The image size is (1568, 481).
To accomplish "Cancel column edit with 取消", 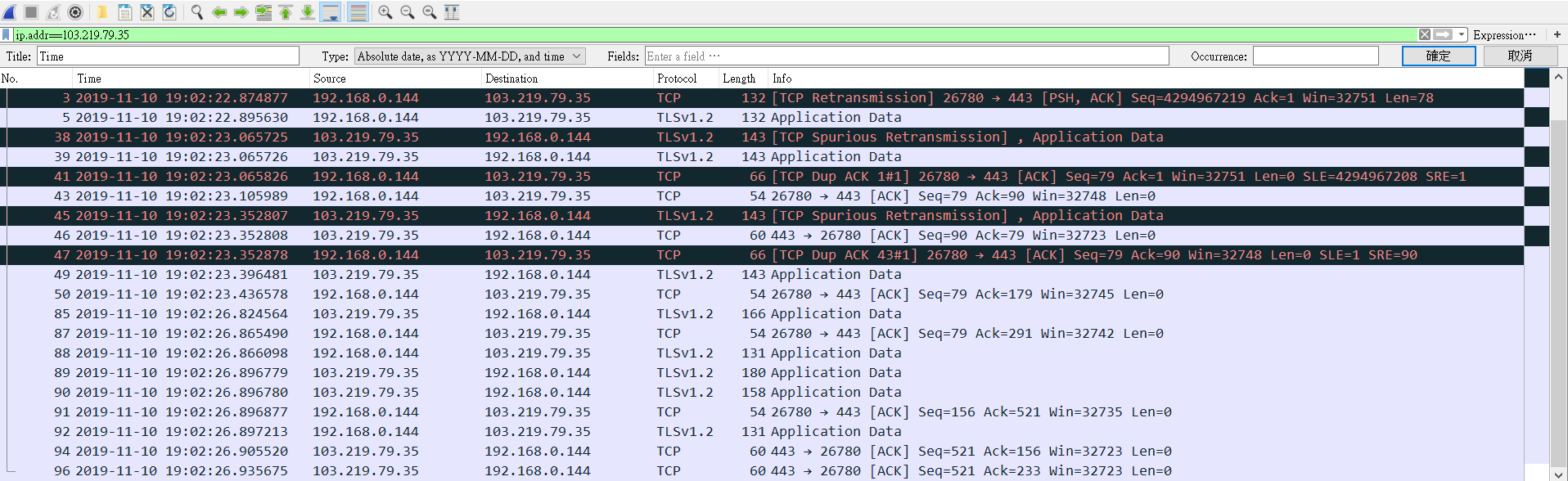I will point(1520,56).
